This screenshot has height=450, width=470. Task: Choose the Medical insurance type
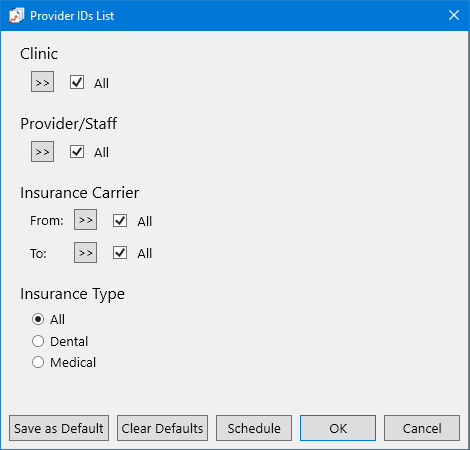[38, 362]
